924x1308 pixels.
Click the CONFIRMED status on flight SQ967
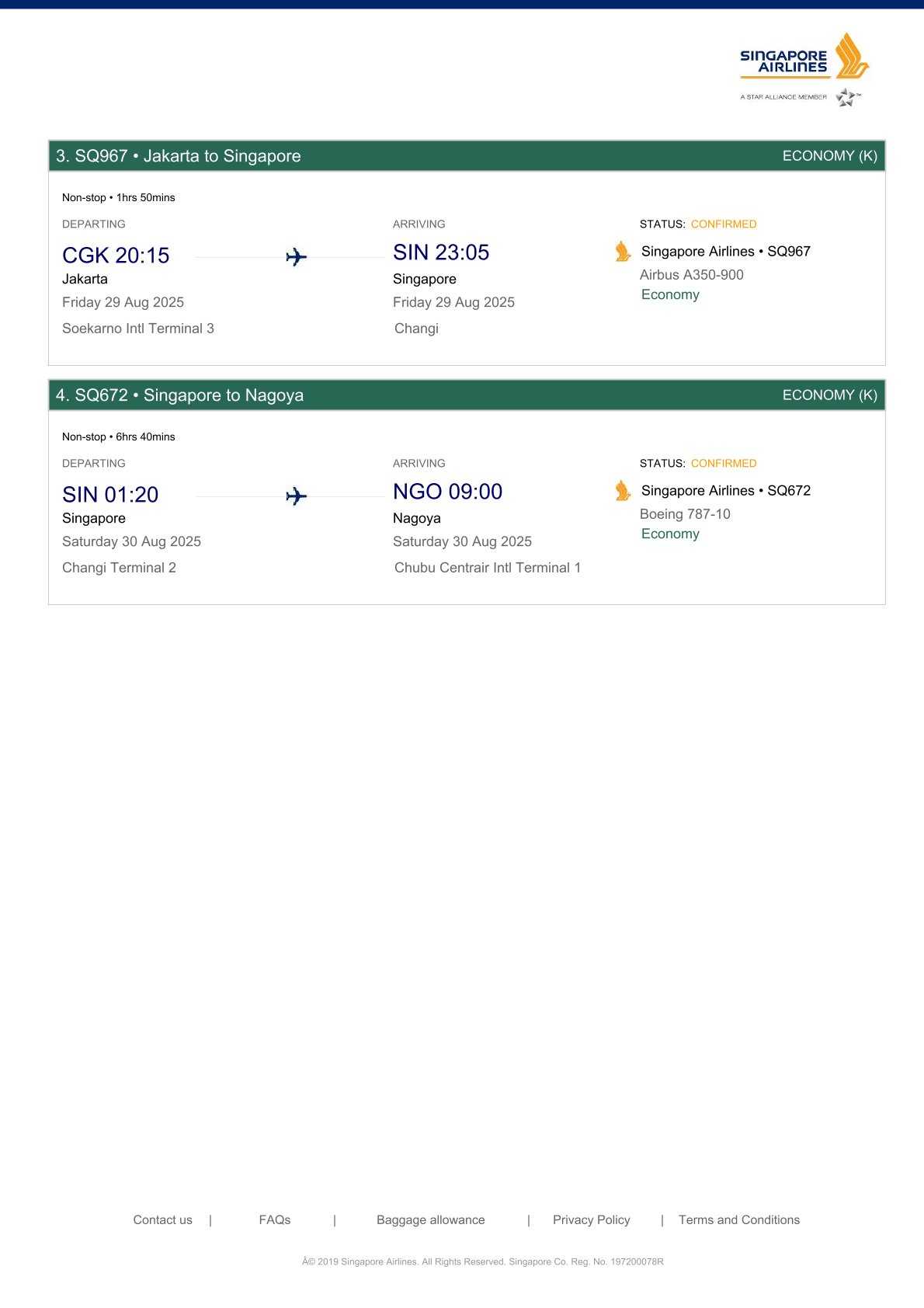tap(723, 224)
